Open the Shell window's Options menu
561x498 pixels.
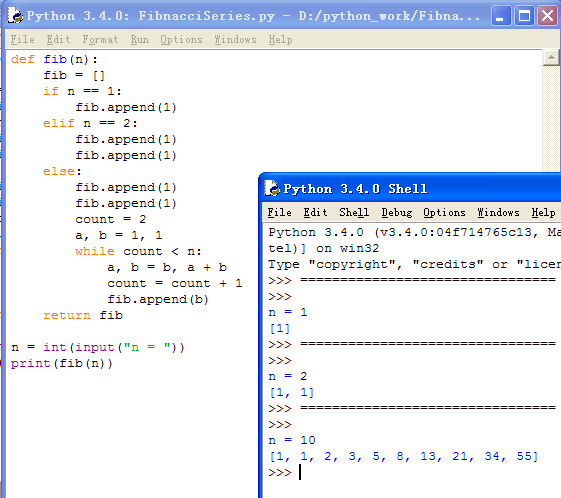(x=444, y=213)
